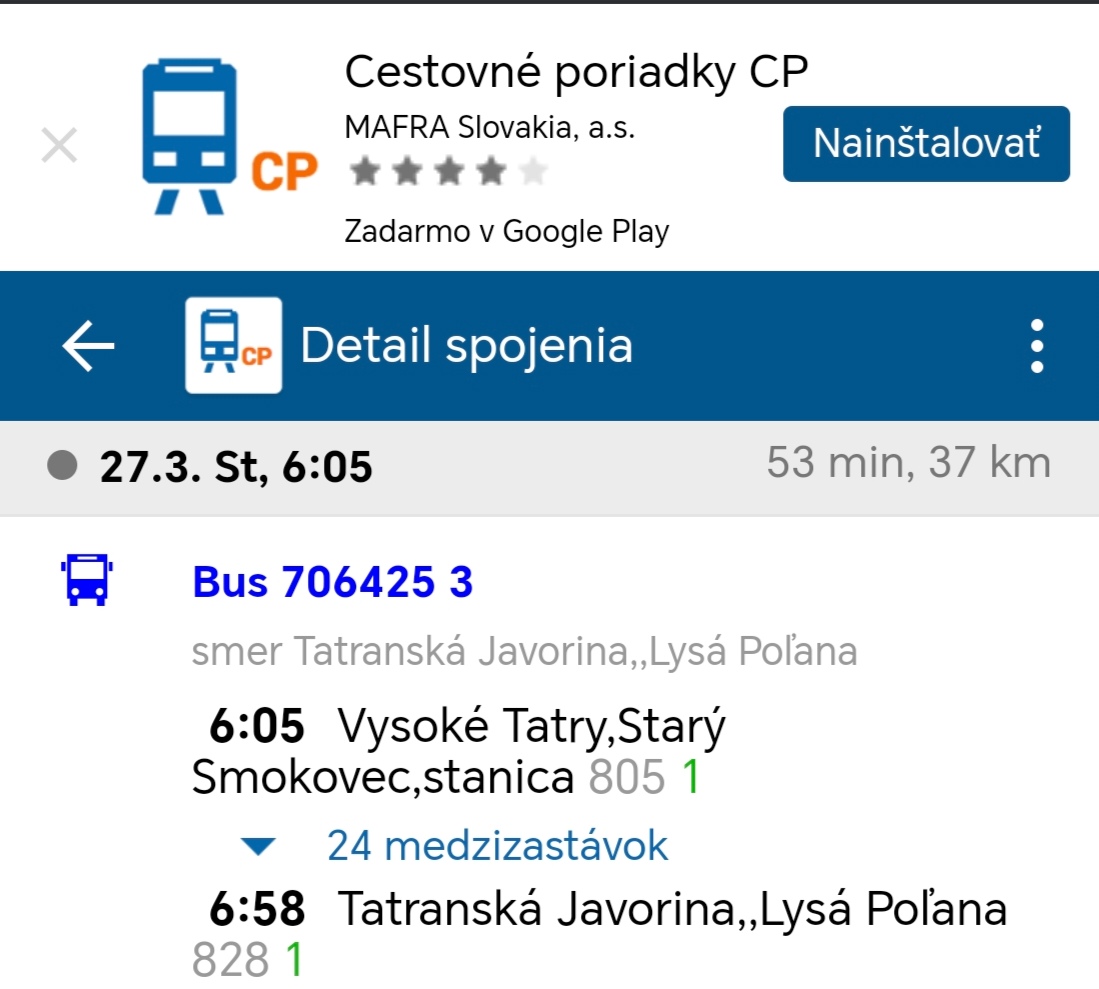Open the Cestovné poriadky CP ad title
The height and width of the screenshot is (989, 1099).
click(575, 72)
